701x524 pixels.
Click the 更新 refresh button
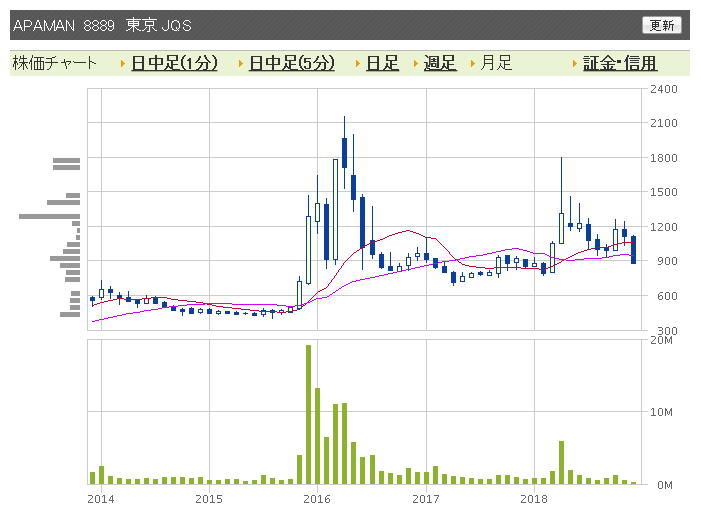point(662,25)
